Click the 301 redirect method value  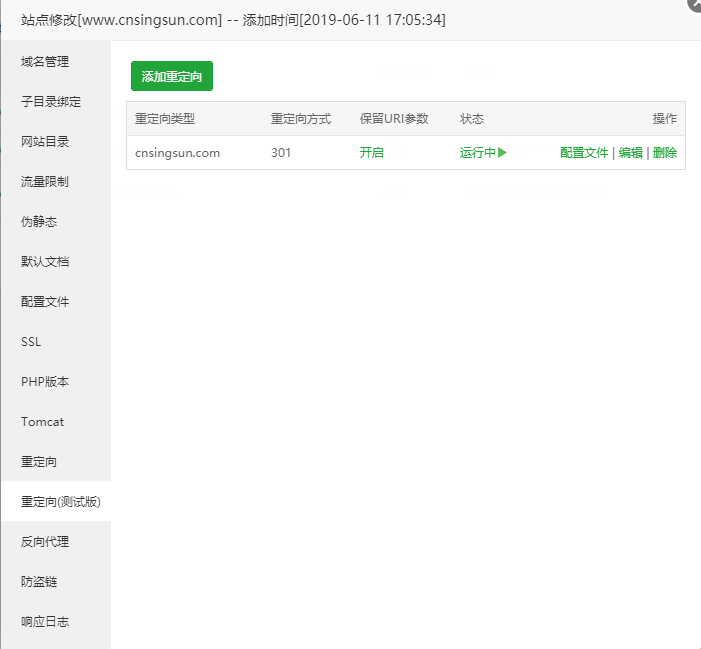point(281,153)
